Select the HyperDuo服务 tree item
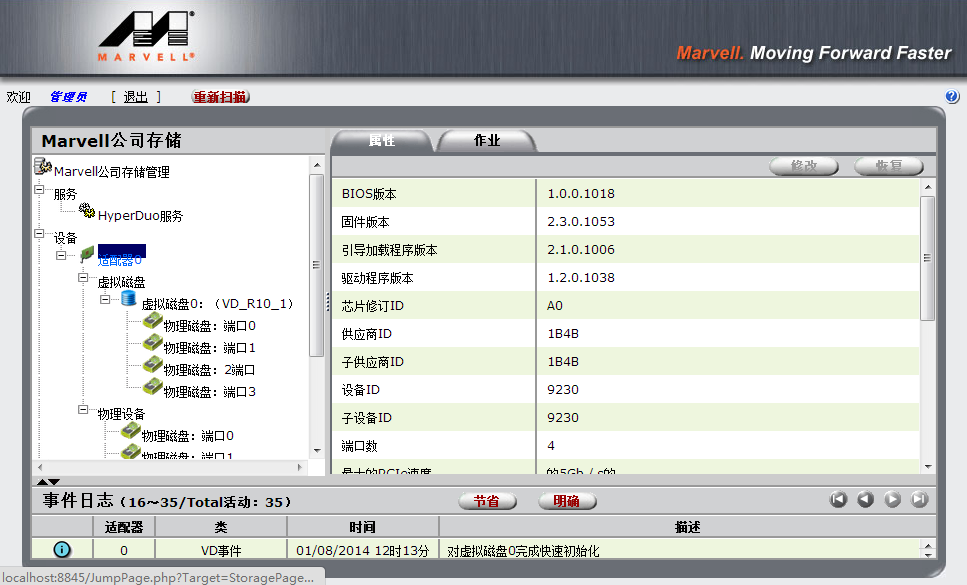 (141, 216)
